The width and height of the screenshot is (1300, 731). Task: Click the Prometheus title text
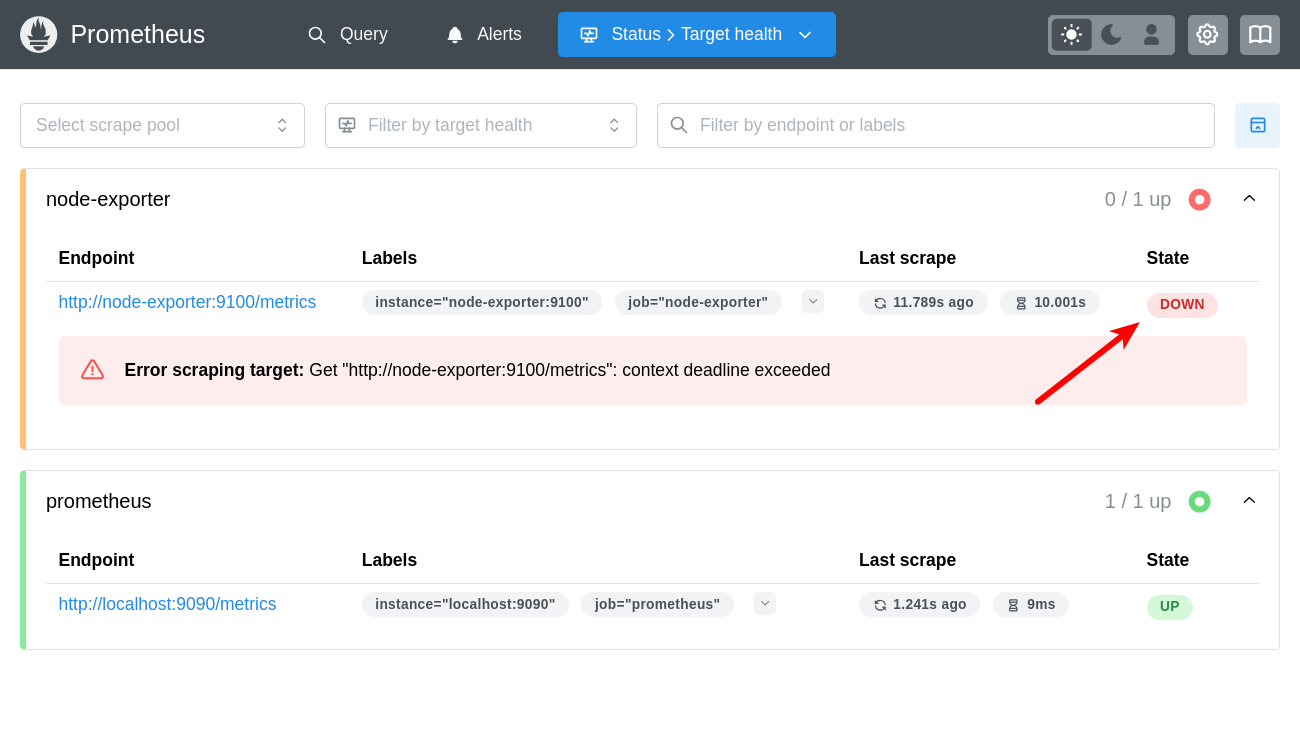pos(138,34)
